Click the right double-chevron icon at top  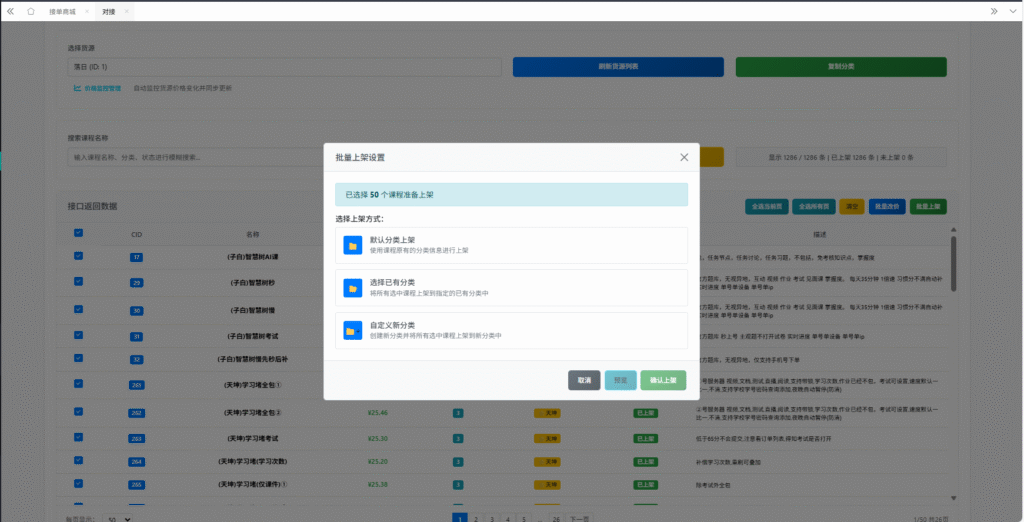(994, 11)
